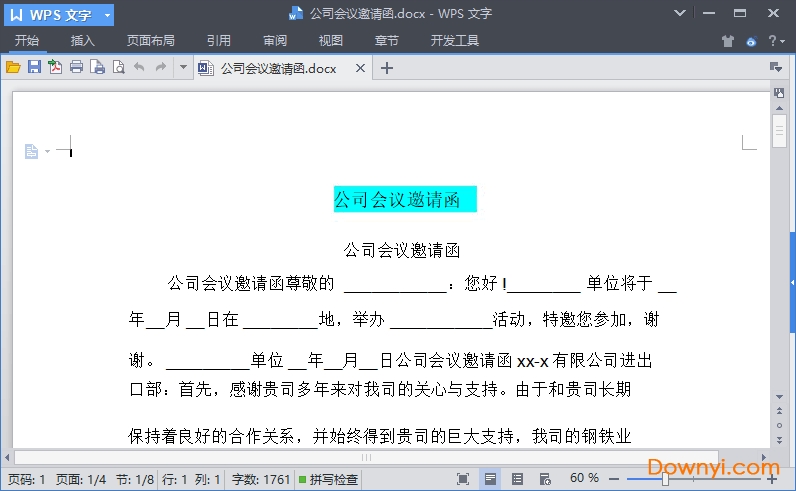Select page layout view icon
This screenshot has width=796, height=491.
click(490, 479)
